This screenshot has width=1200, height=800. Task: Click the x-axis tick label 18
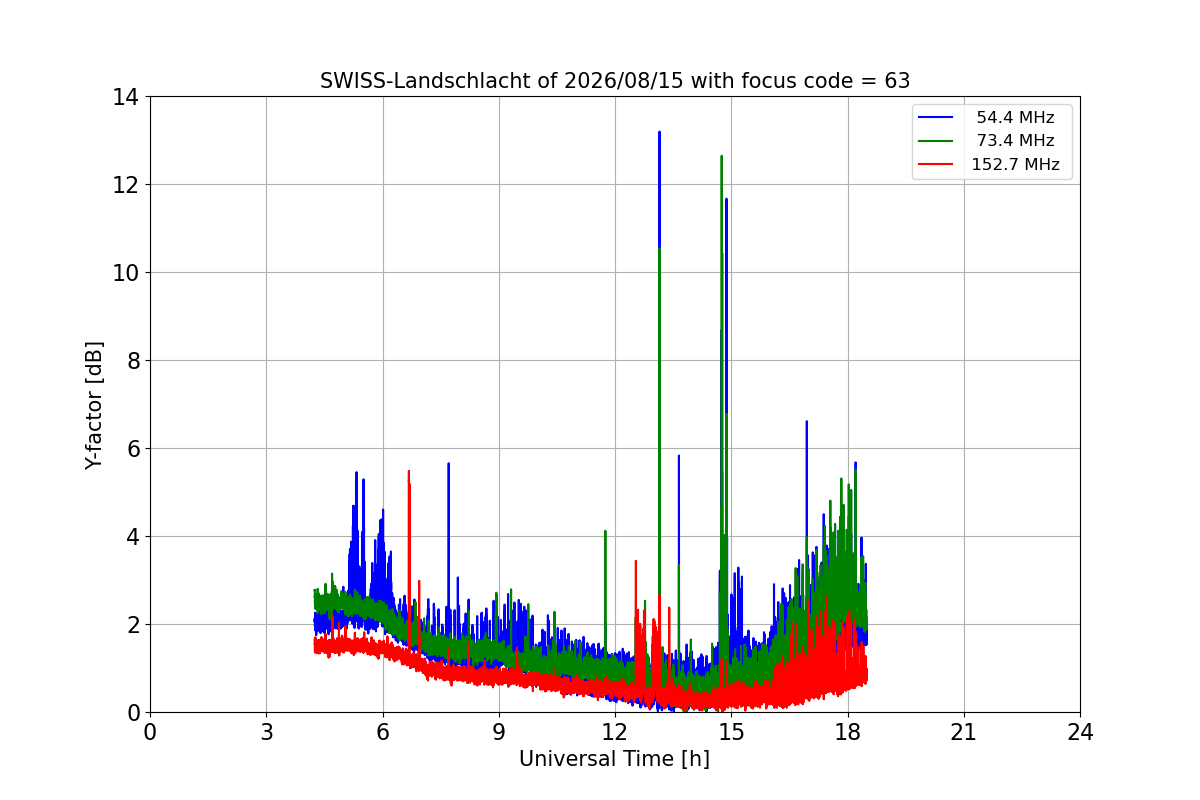tap(848, 732)
